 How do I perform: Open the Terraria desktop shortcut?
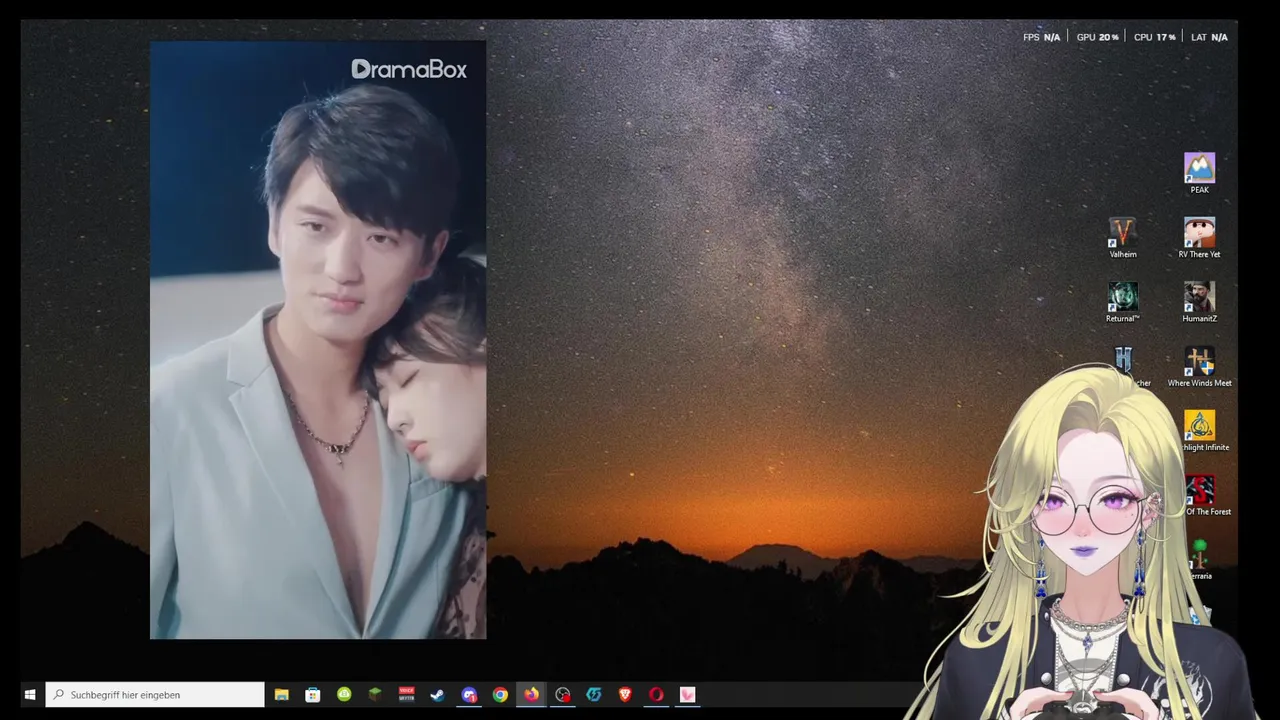pyautogui.click(x=1200, y=560)
